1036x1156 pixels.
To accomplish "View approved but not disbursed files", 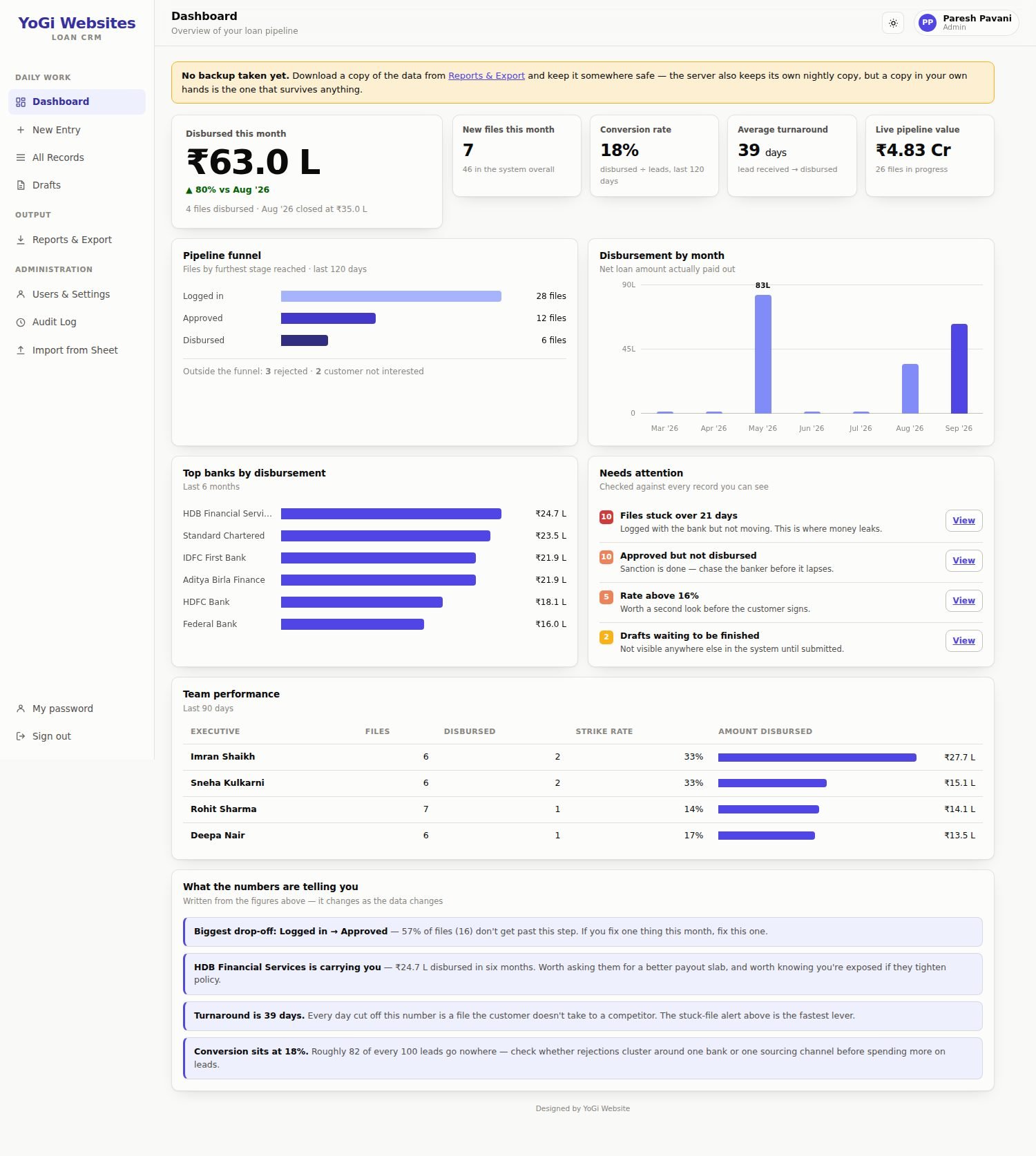I will point(963,561).
